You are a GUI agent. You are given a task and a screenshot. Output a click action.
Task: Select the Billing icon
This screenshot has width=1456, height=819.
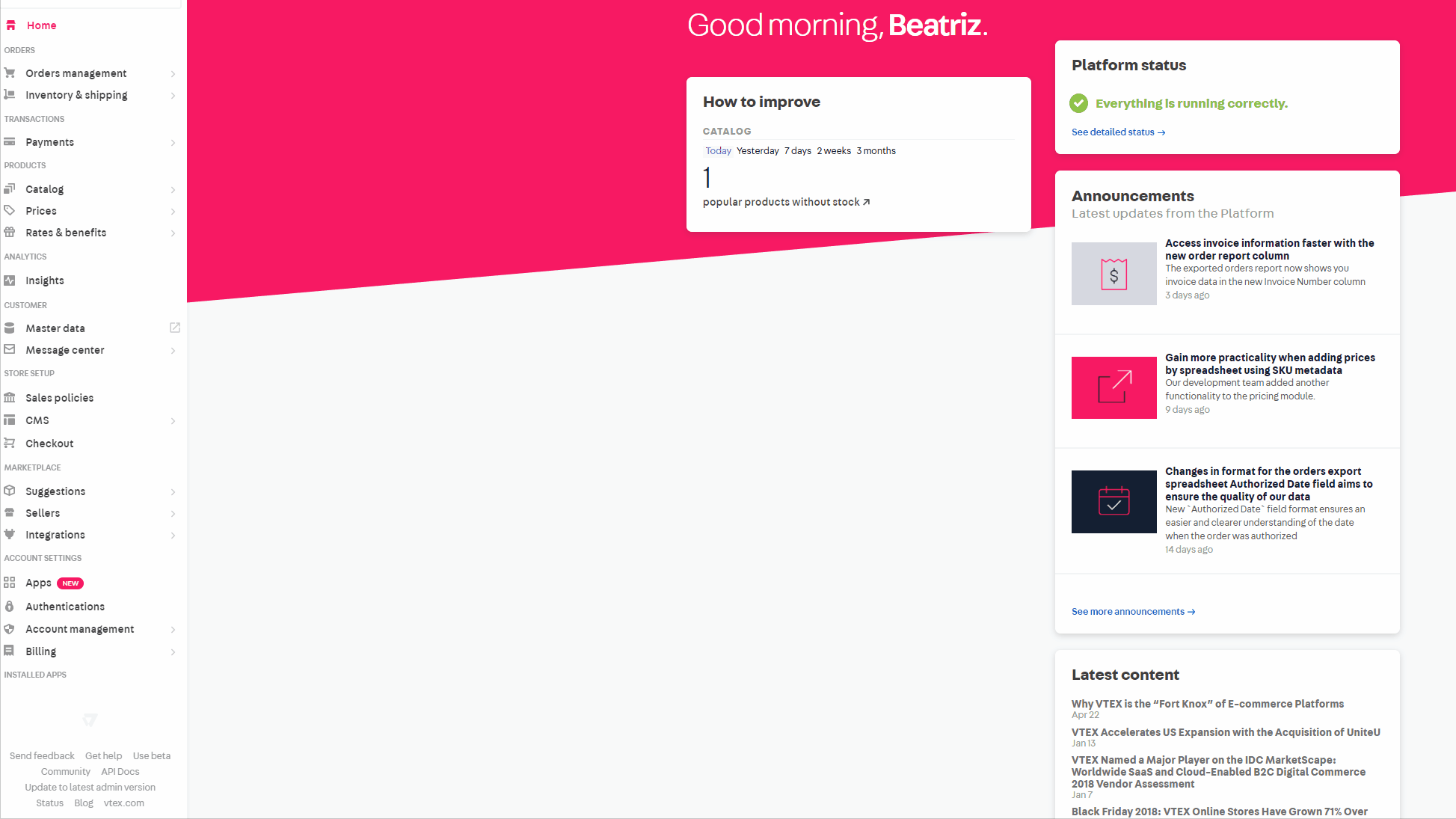pyautogui.click(x=10, y=651)
